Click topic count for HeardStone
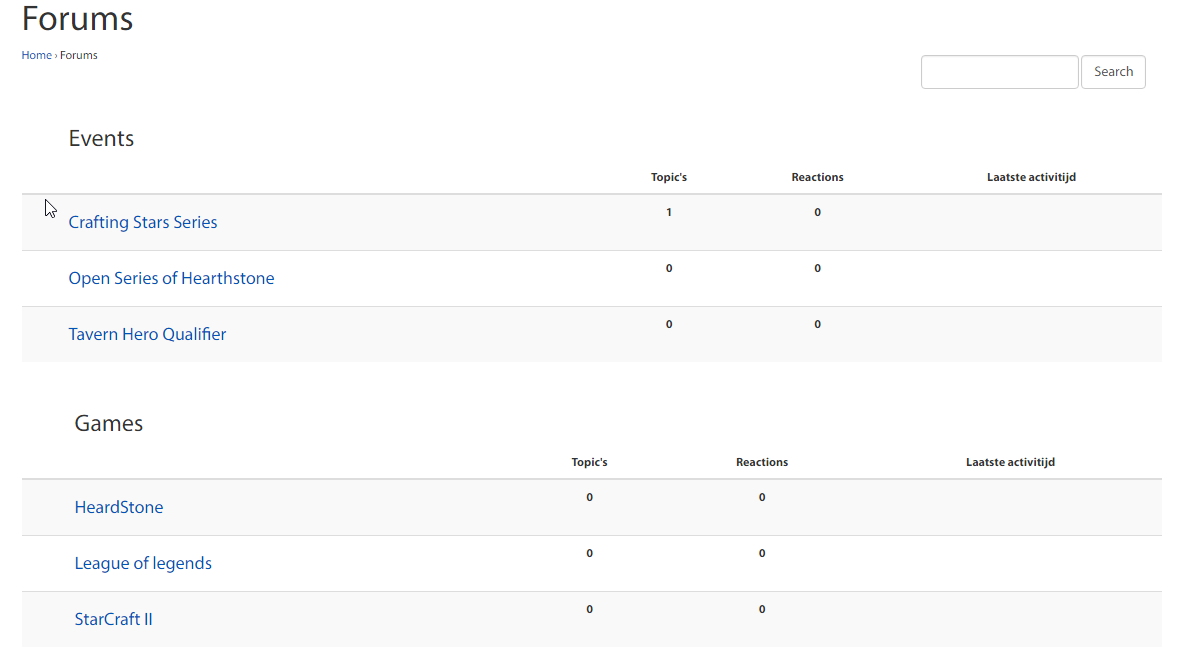The height and width of the screenshot is (661, 1189). (589, 497)
